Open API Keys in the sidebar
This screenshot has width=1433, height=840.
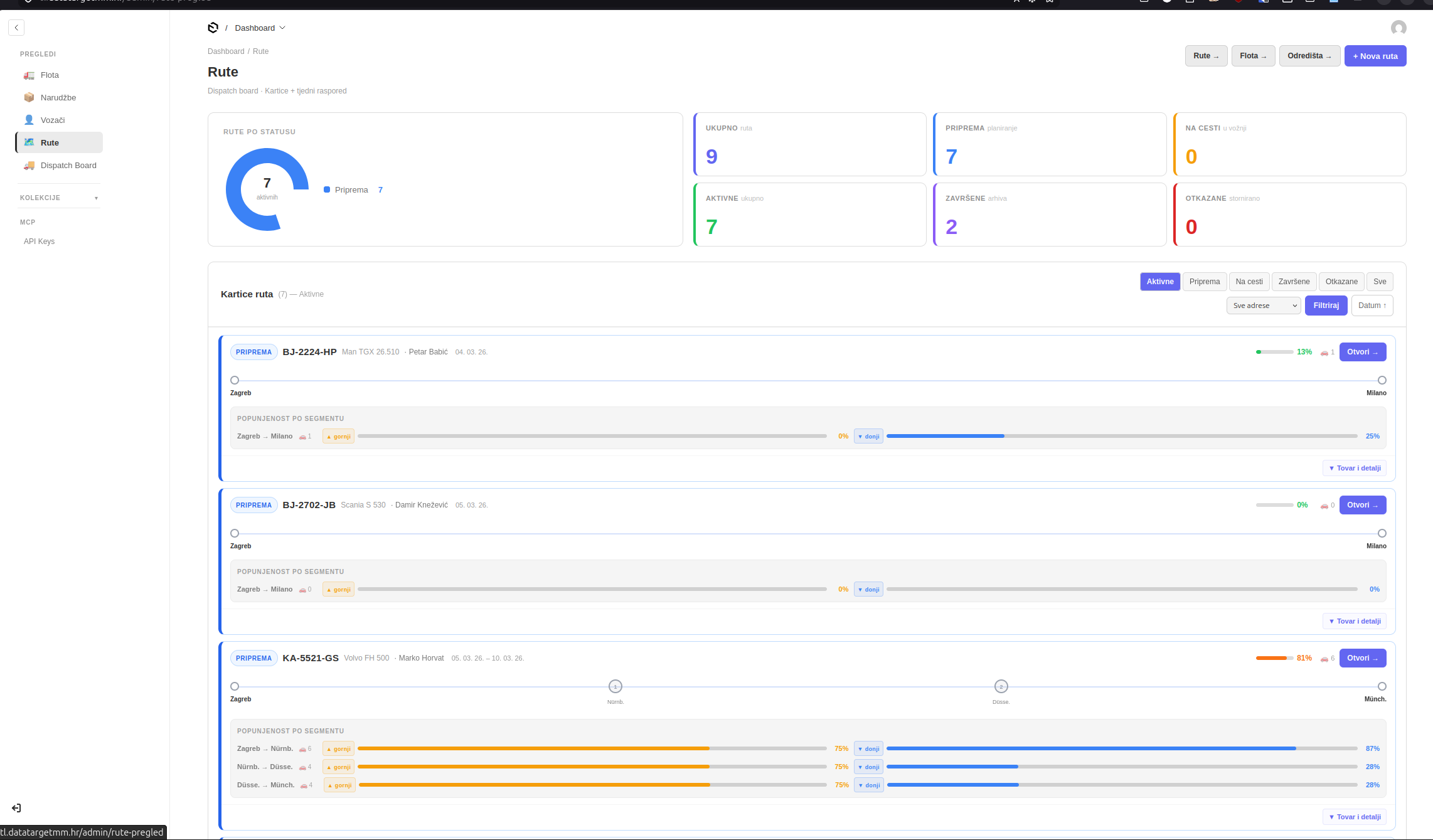click(39, 242)
